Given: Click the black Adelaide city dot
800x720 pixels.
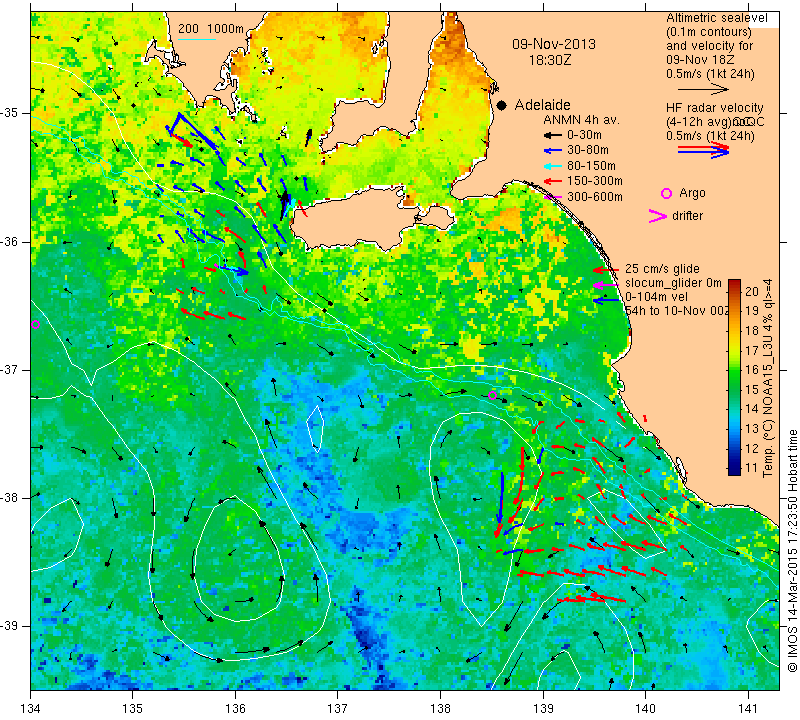Looking at the screenshot, I should coord(502,105).
